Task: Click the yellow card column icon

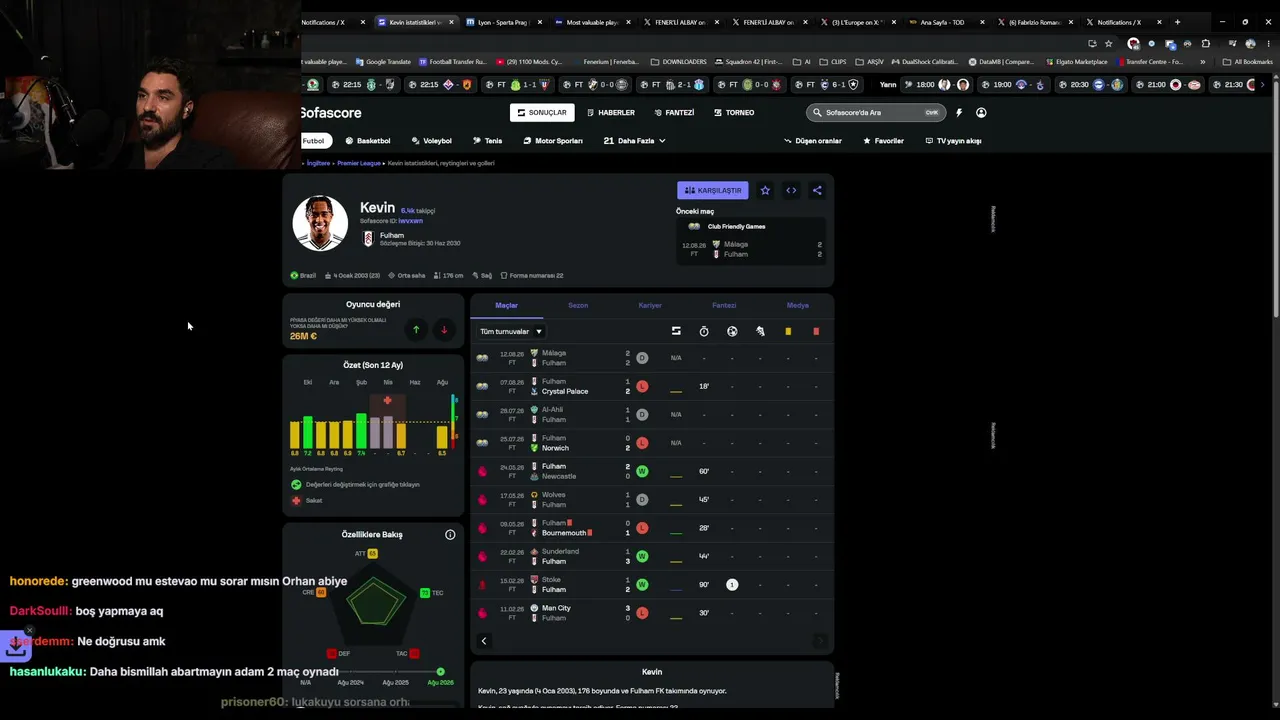Action: pyautogui.click(x=788, y=331)
